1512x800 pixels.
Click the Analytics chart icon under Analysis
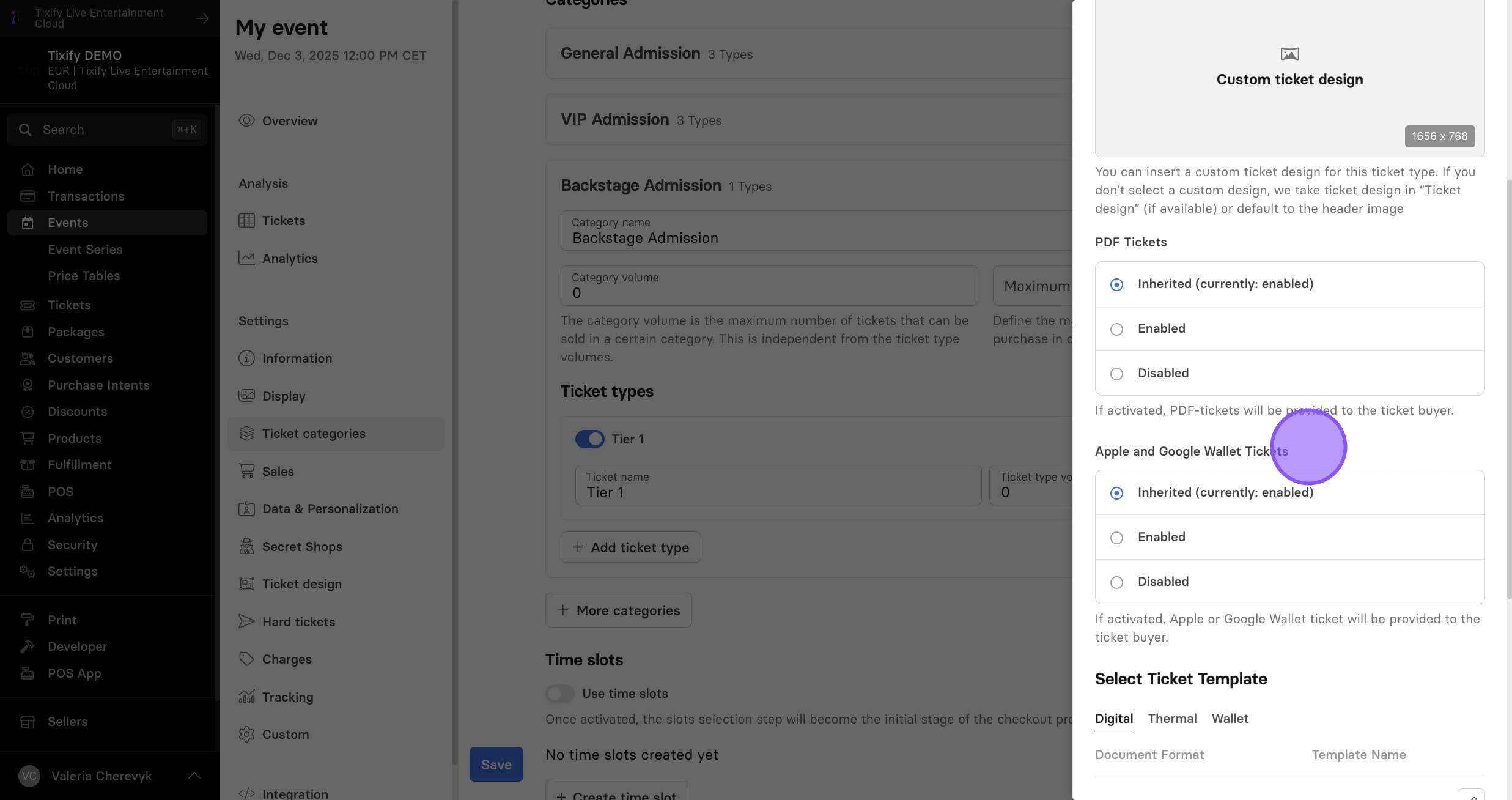coord(246,258)
